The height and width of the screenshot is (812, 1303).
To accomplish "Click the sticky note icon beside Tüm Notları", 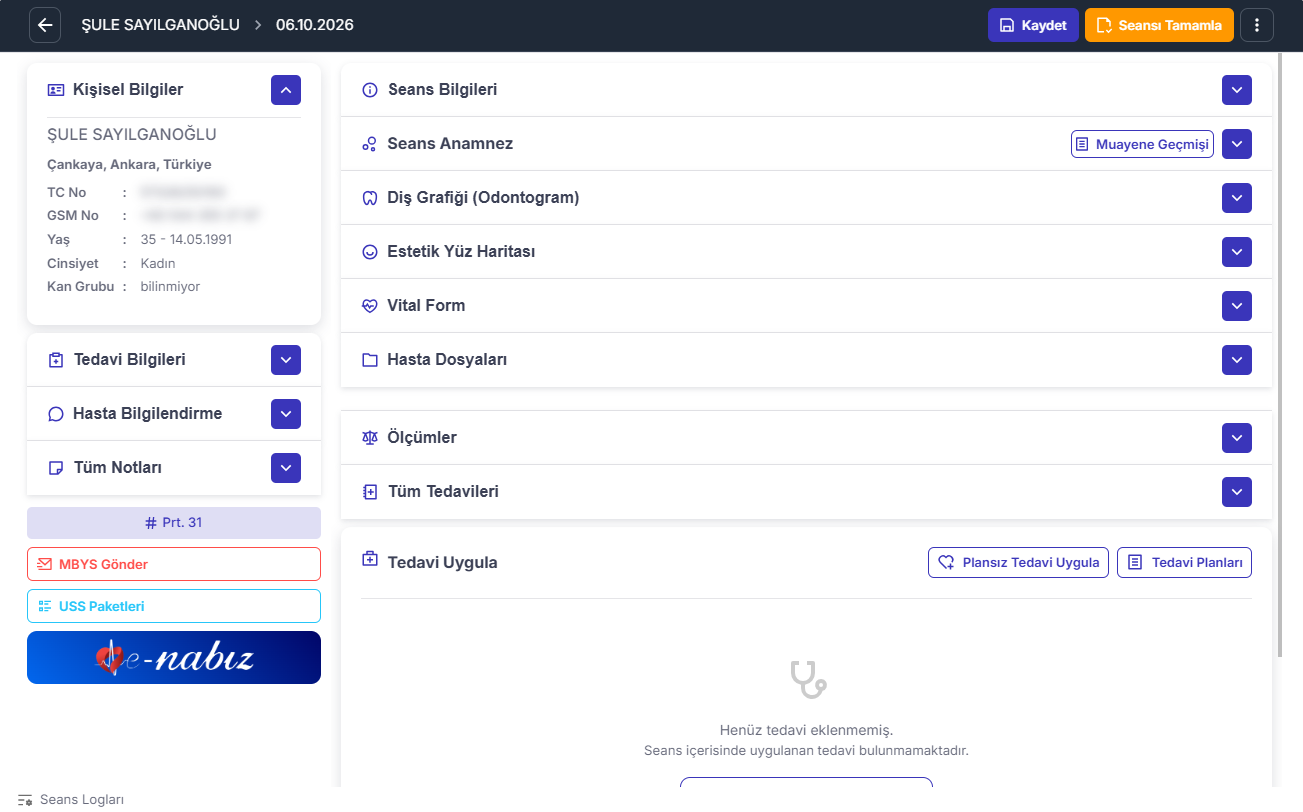I will pos(56,468).
